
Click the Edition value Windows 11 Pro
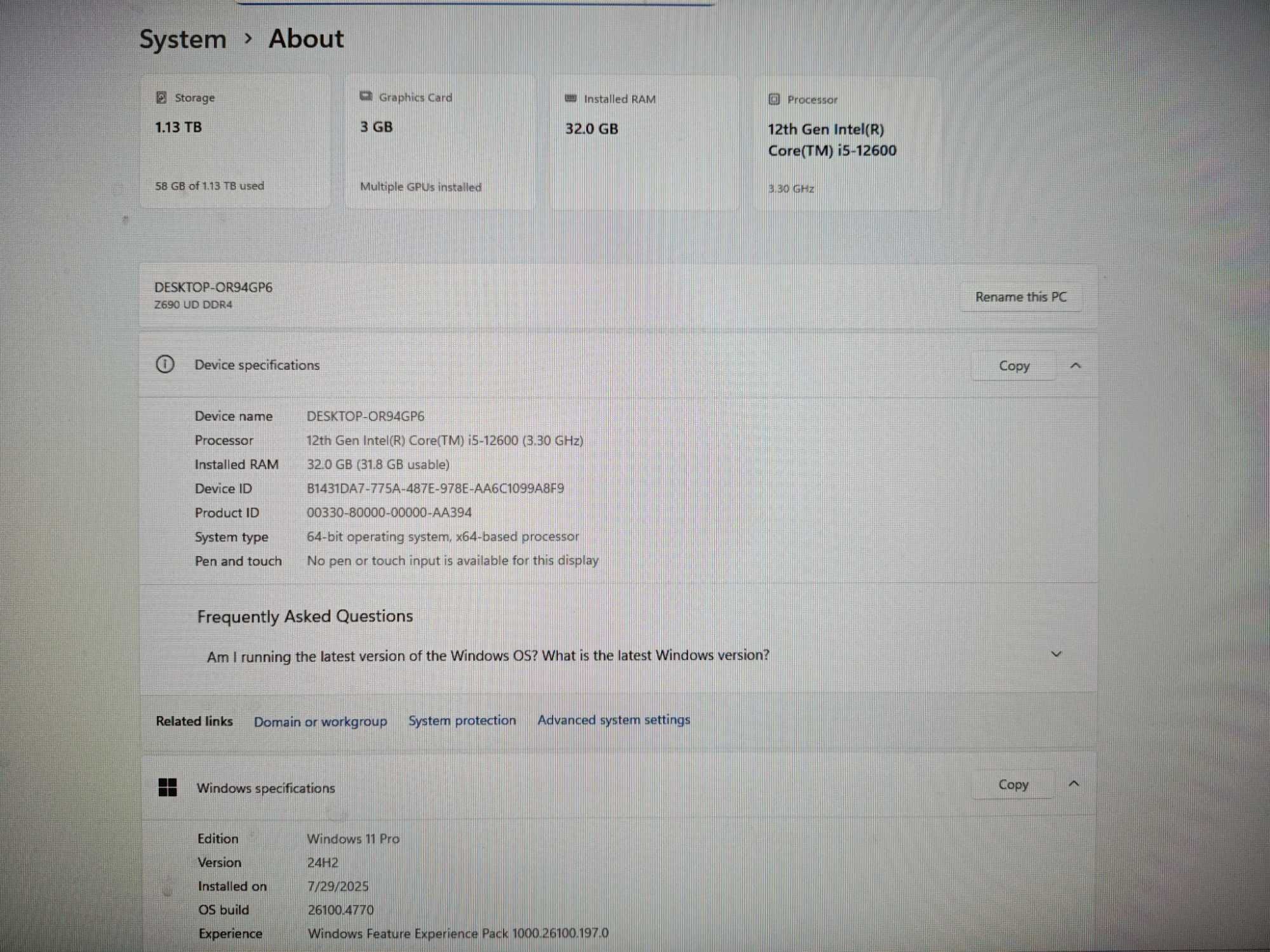(x=353, y=838)
